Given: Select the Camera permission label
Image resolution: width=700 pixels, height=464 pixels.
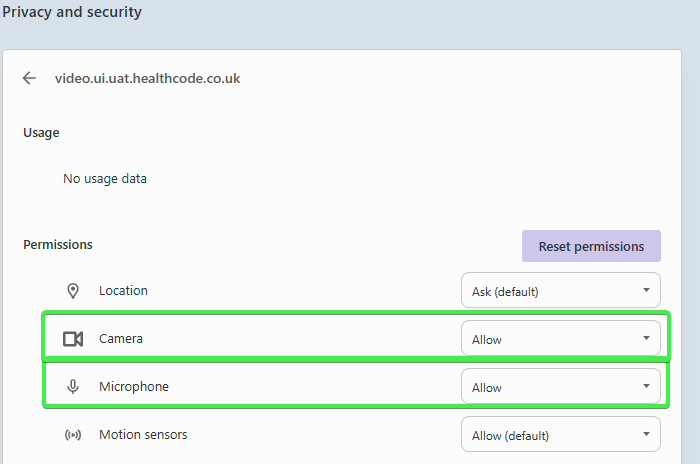Looking at the screenshot, I should (x=121, y=339).
